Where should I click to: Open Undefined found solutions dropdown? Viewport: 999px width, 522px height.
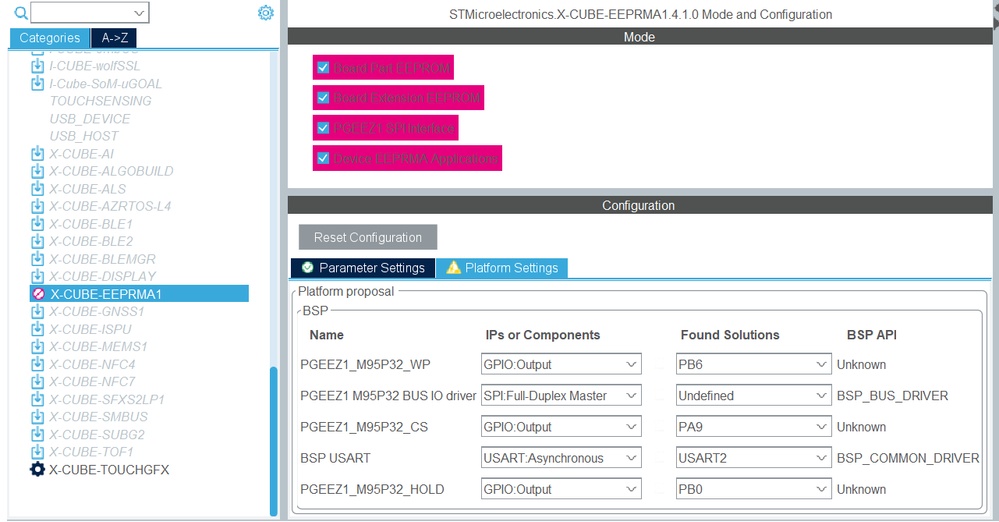coord(754,396)
